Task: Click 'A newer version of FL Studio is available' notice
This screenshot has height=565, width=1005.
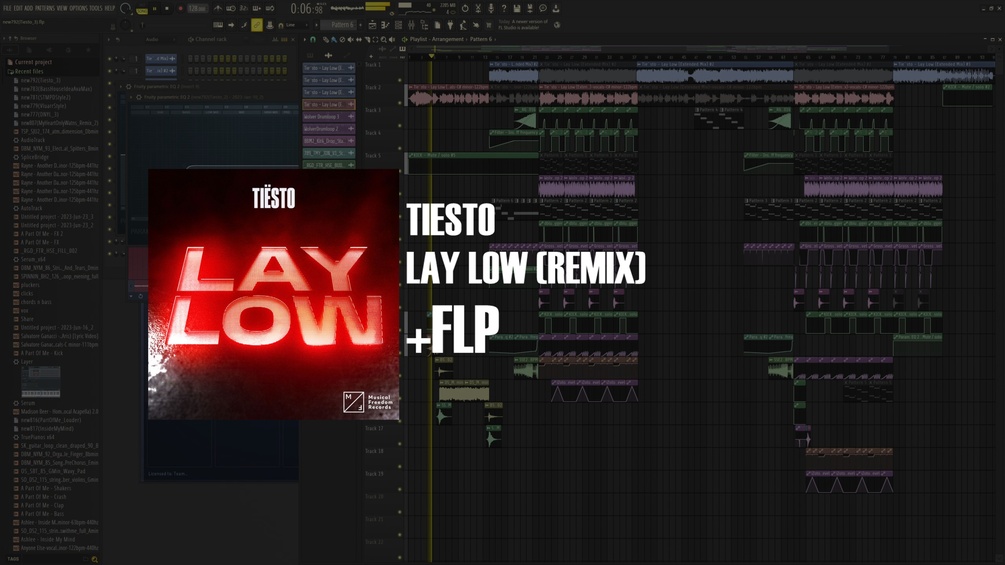Action: coord(524,24)
